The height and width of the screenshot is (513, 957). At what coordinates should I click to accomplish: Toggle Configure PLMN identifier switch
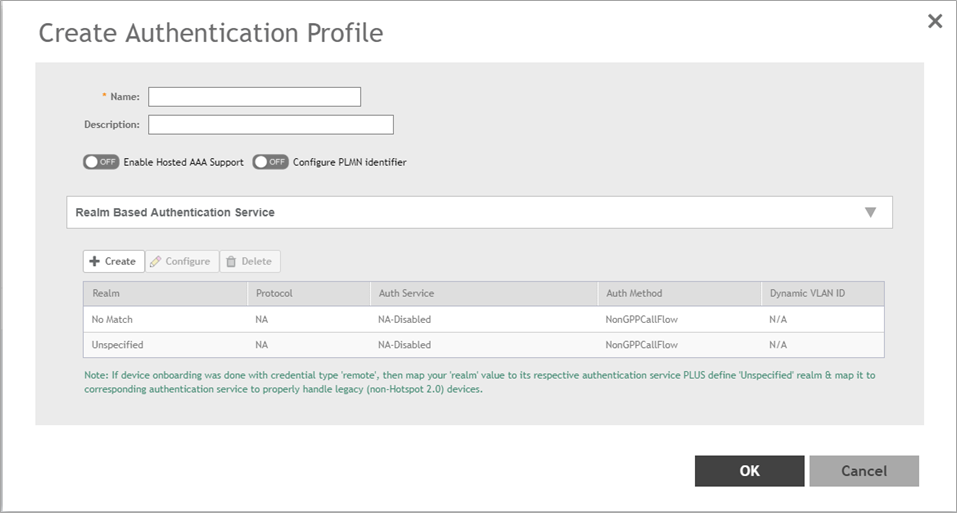tap(270, 162)
